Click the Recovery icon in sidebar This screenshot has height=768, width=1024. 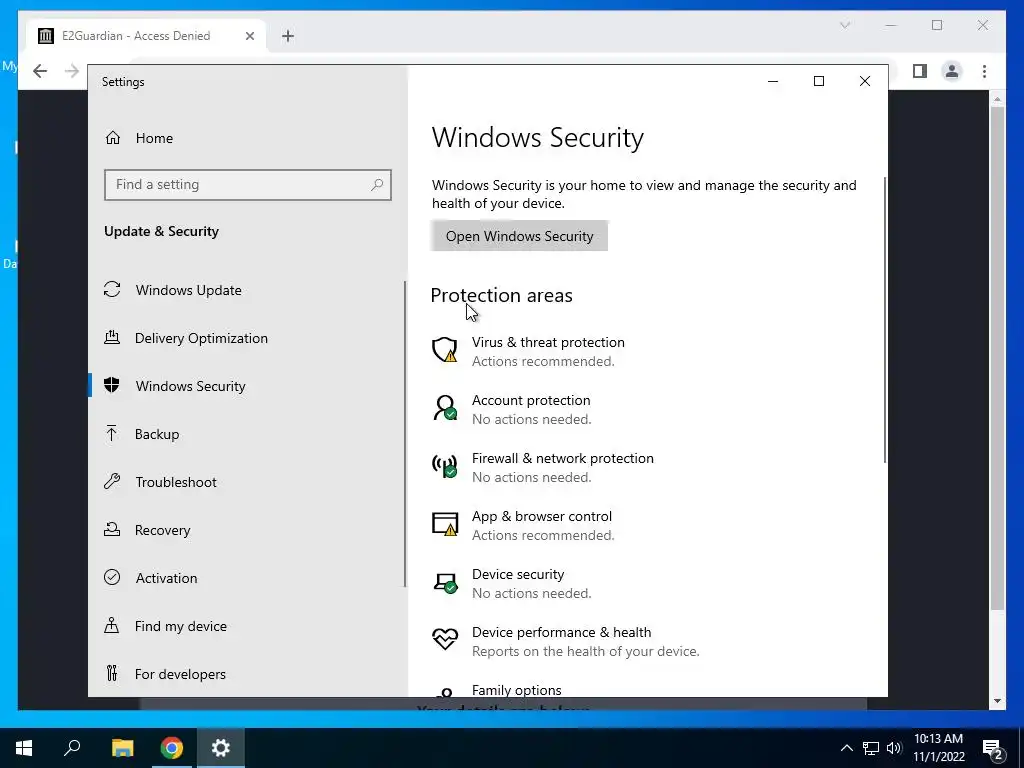pyautogui.click(x=112, y=530)
